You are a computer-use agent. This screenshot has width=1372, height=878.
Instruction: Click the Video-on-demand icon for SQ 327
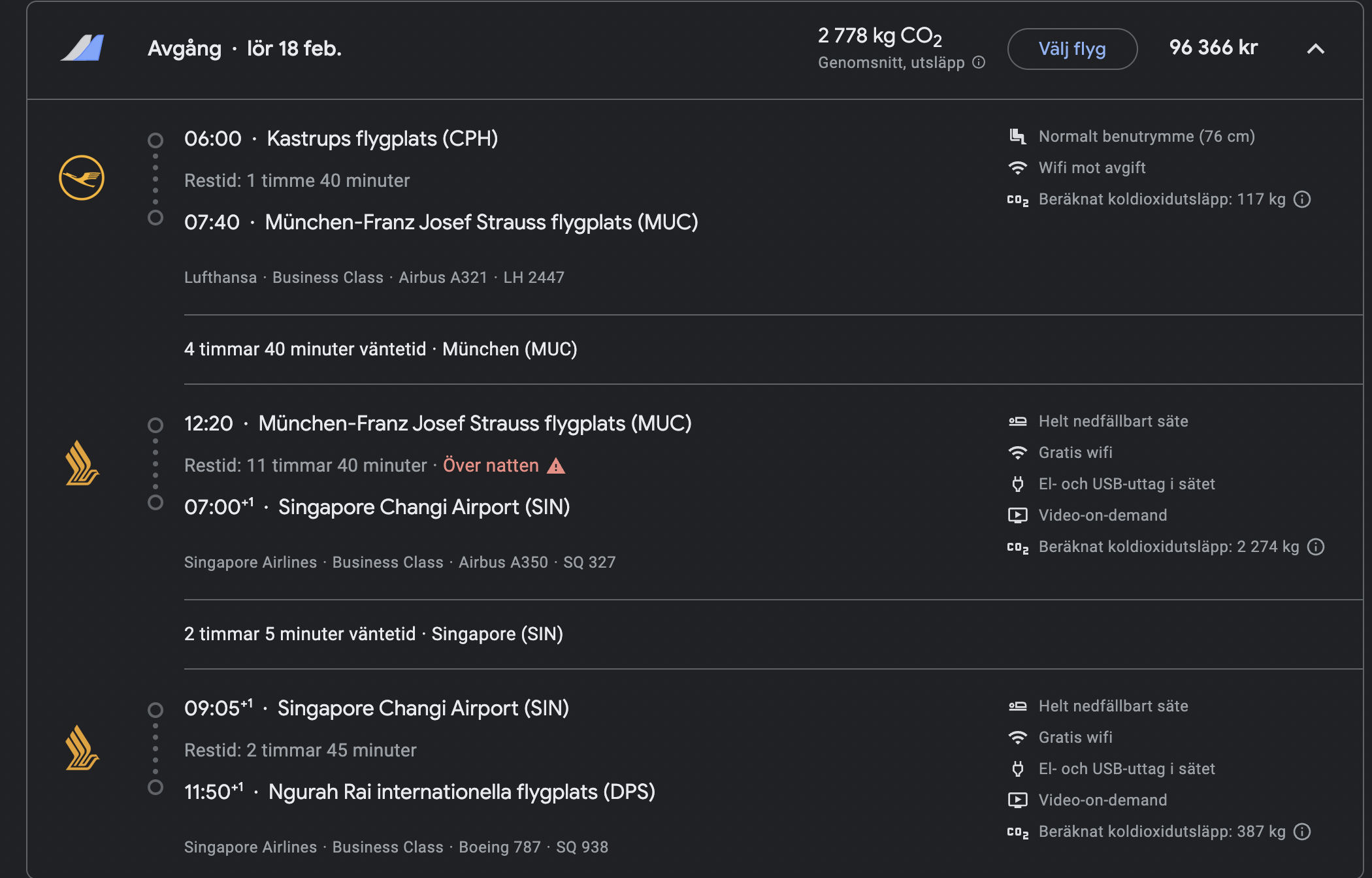pyautogui.click(x=1017, y=515)
